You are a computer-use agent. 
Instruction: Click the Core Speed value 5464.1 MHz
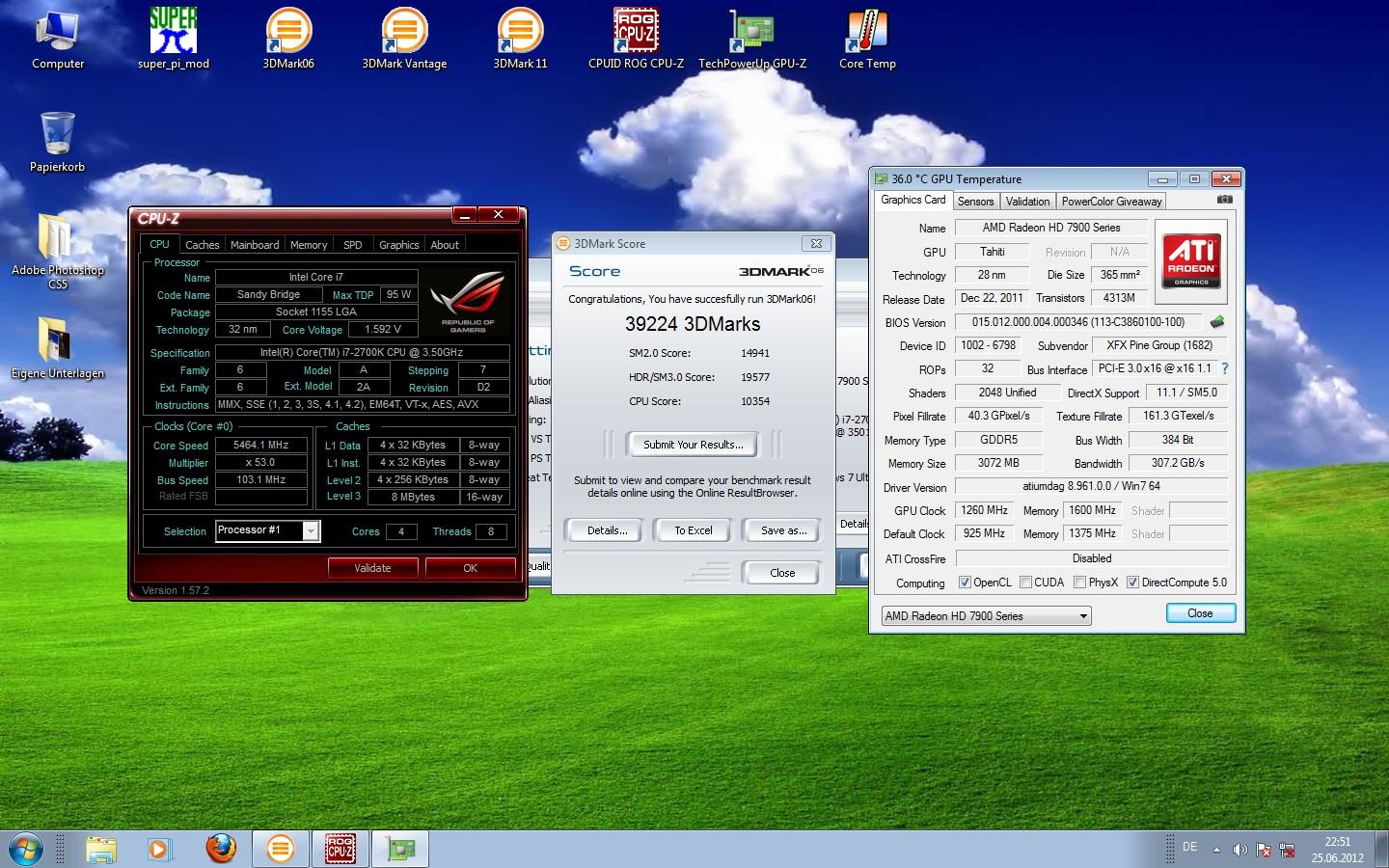coord(261,445)
